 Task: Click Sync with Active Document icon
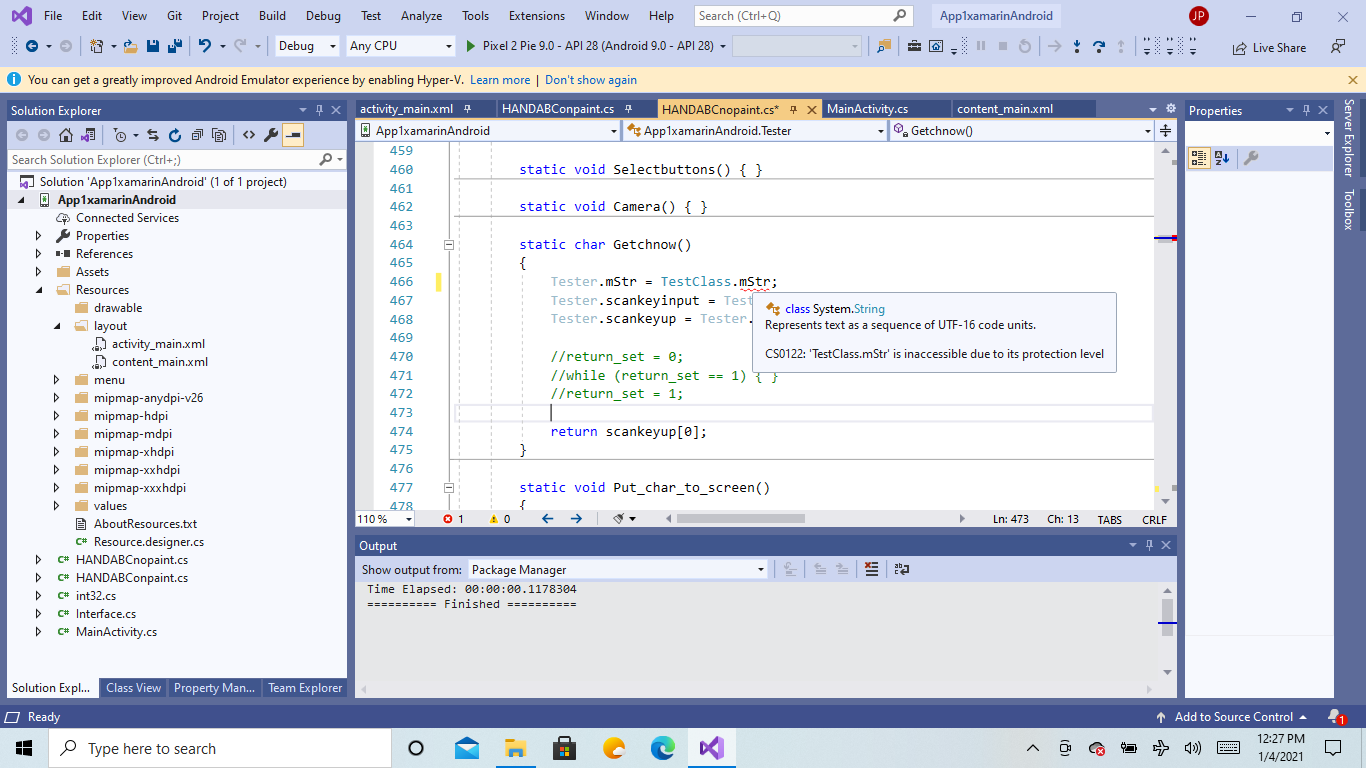click(x=153, y=135)
